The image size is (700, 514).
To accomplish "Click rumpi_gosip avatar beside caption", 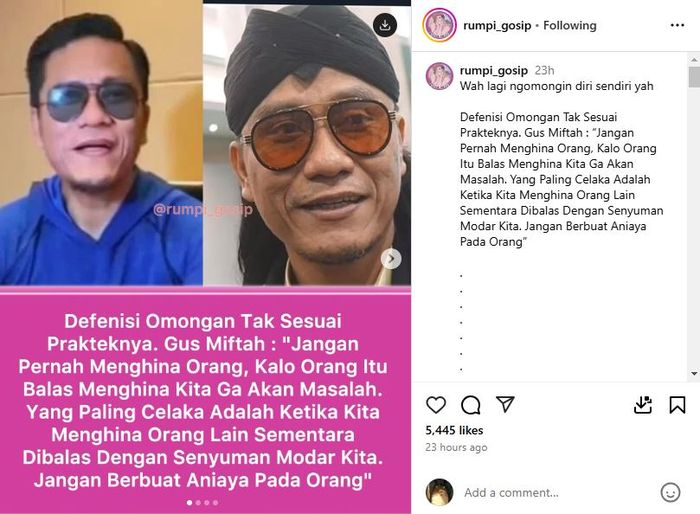I will pos(439,76).
